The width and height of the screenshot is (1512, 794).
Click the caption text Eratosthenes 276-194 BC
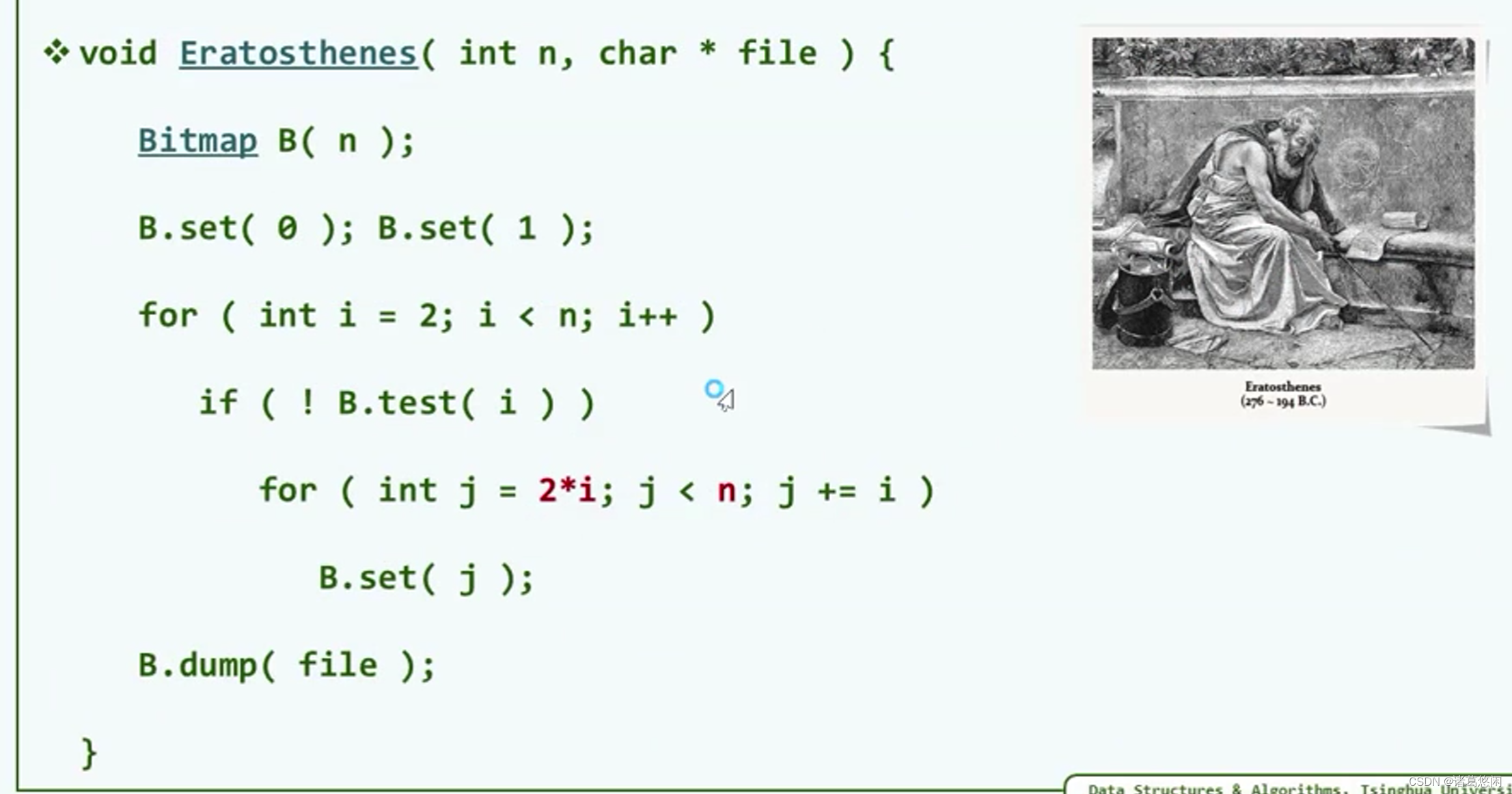point(1283,394)
